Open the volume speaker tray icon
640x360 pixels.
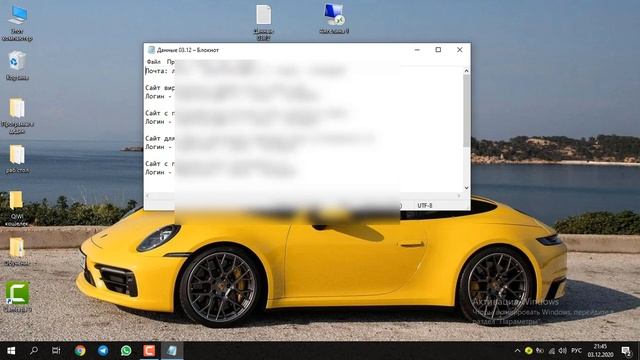(x=563, y=351)
